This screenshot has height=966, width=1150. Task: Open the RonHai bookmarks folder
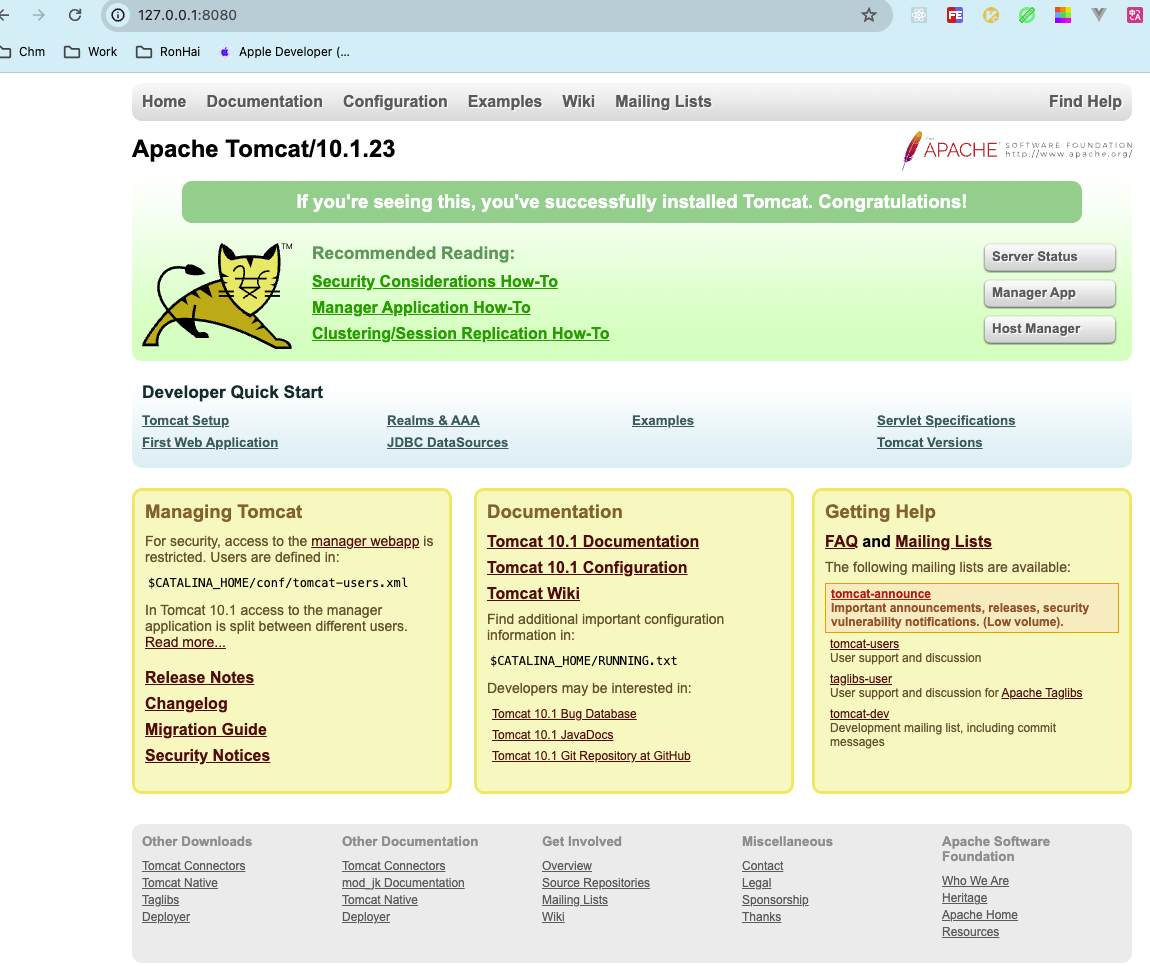coord(168,51)
